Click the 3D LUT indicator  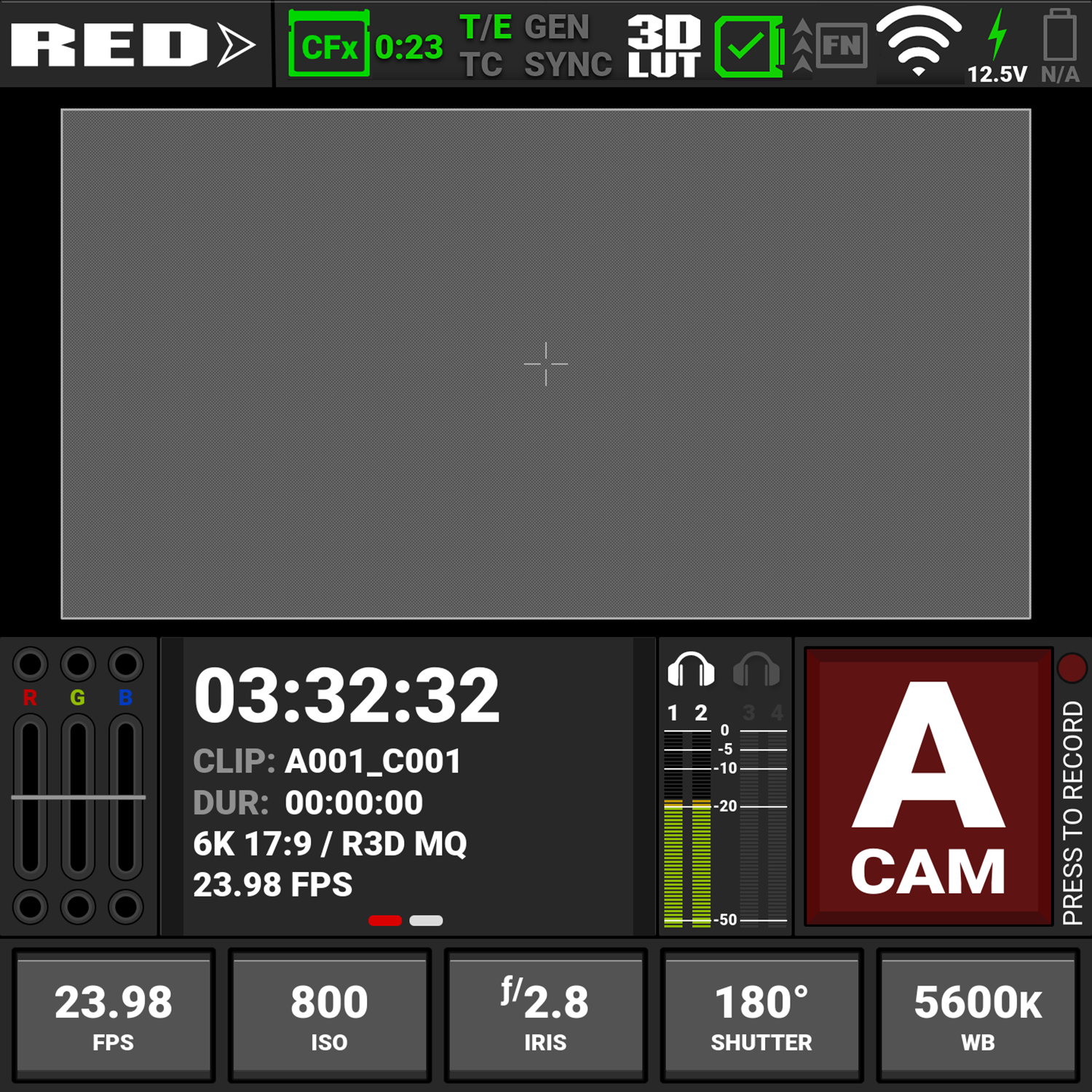click(x=664, y=45)
